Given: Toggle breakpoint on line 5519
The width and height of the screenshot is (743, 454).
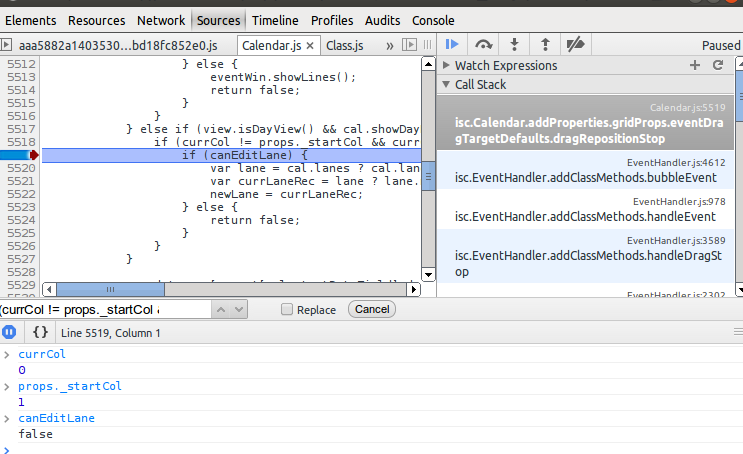Looking at the screenshot, I should tap(21, 155).
